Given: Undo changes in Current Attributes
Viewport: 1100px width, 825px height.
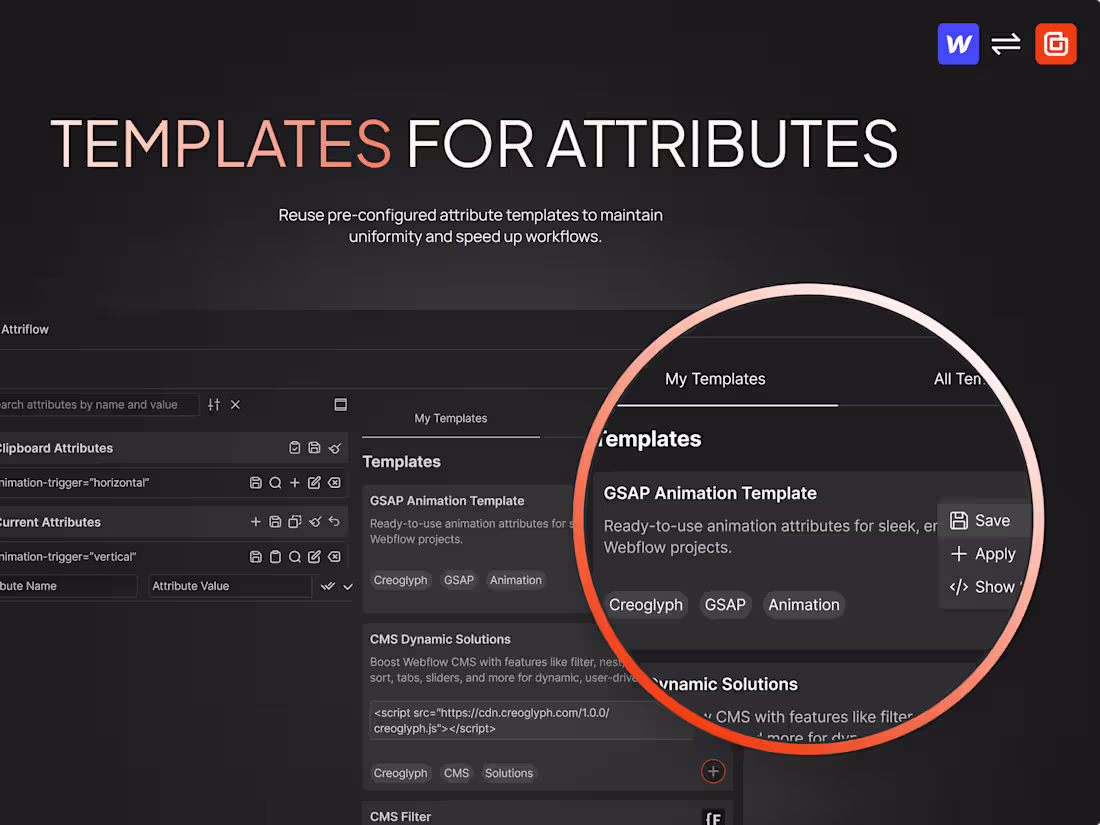Looking at the screenshot, I should (333, 521).
